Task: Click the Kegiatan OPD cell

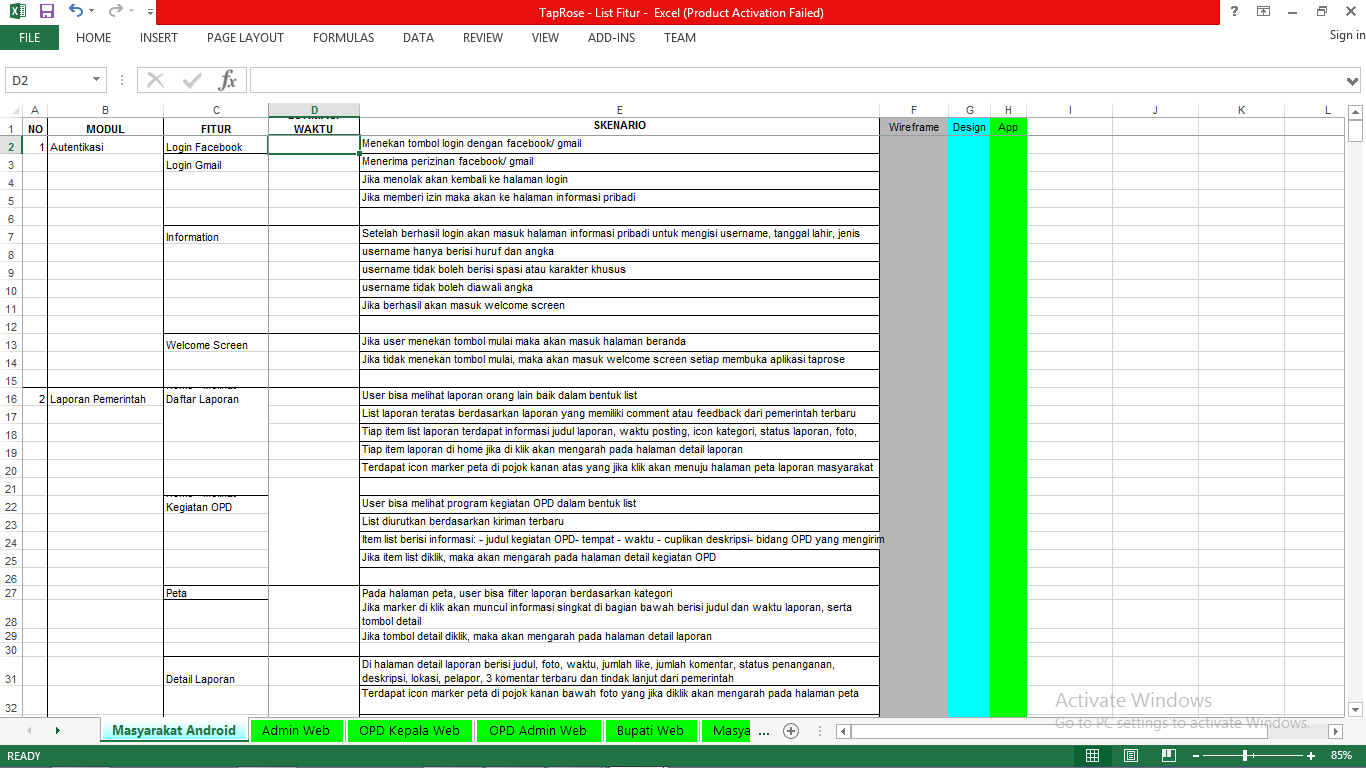Action: coord(216,507)
